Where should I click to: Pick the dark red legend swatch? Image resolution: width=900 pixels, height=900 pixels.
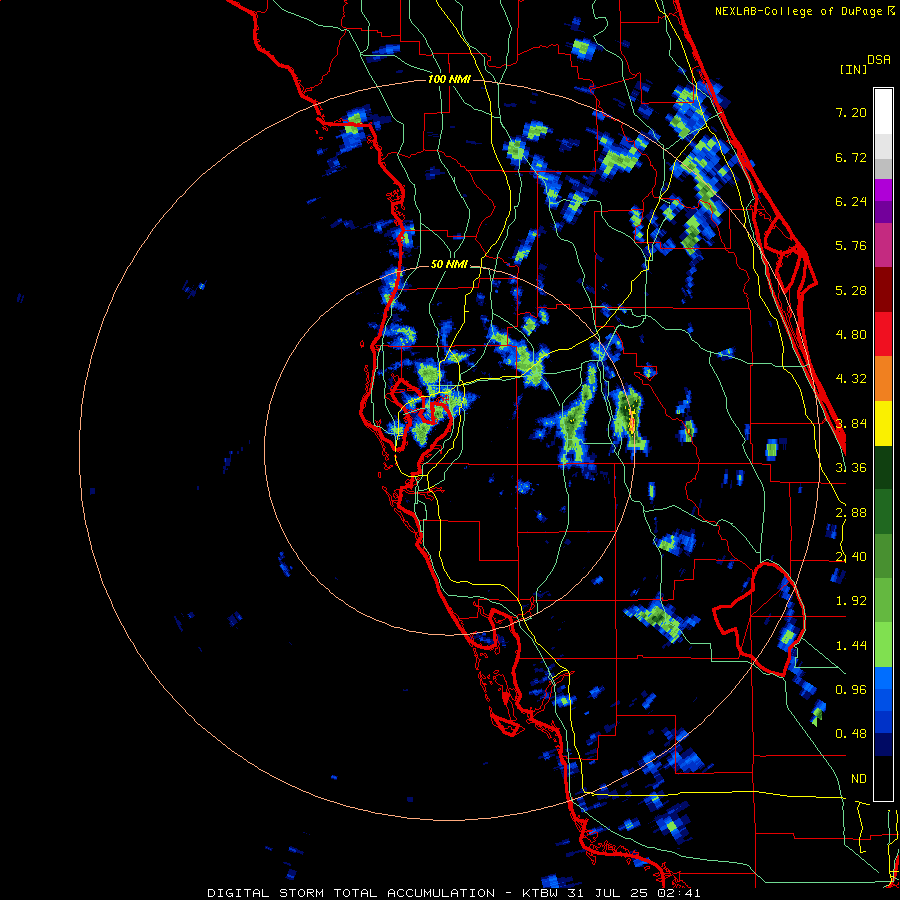click(883, 290)
